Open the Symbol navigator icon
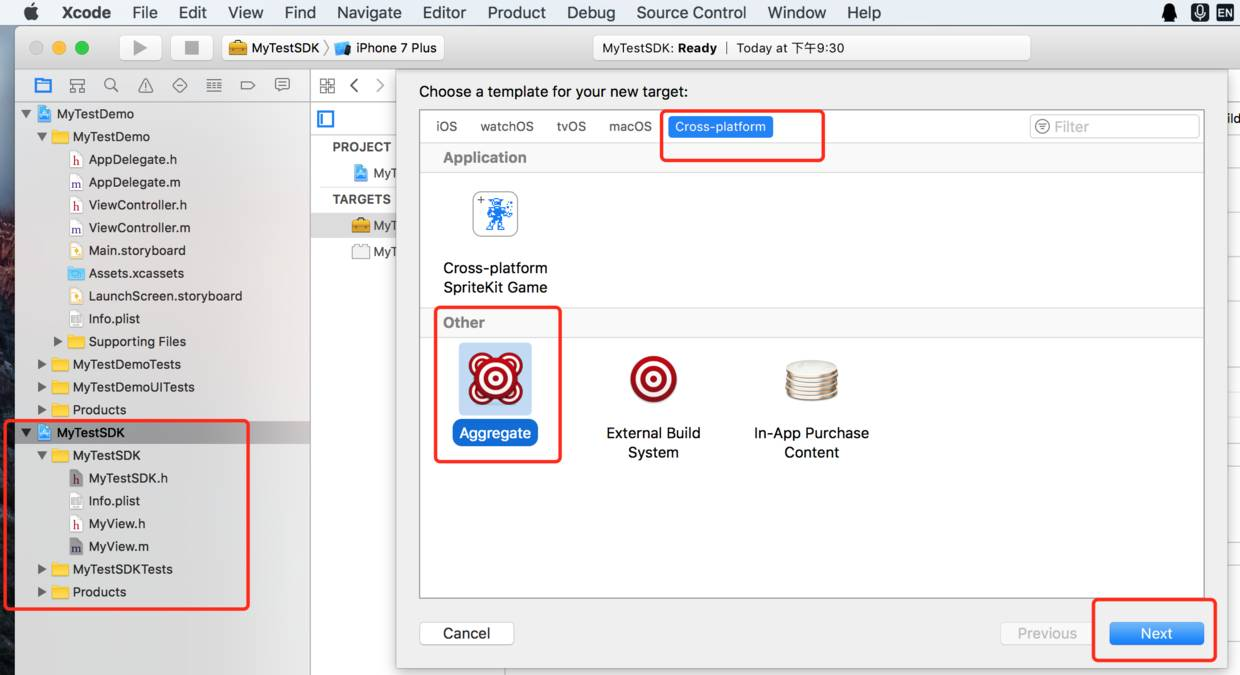Screen dimensions: 1240x675 click(x=77, y=86)
